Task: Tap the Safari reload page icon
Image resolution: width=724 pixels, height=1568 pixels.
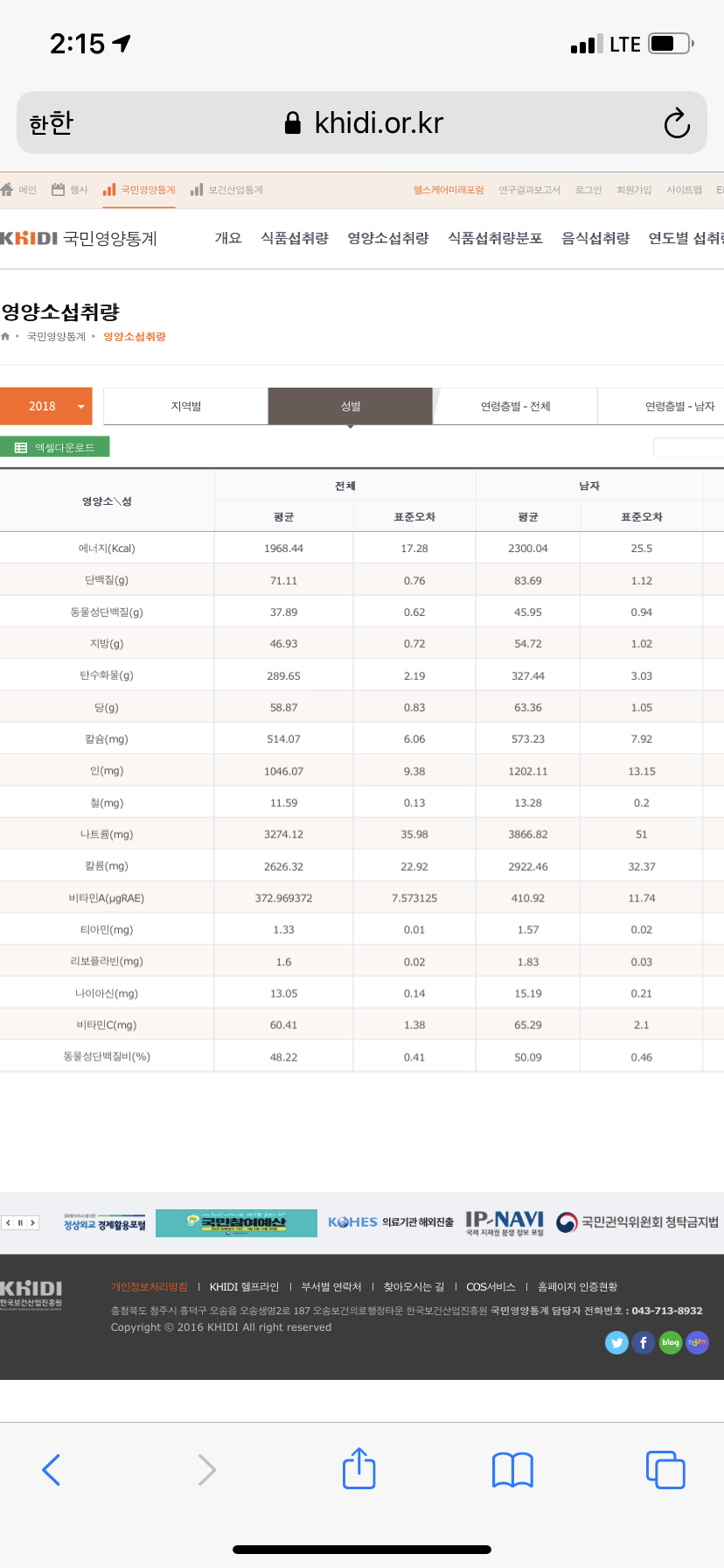Action: [x=676, y=123]
